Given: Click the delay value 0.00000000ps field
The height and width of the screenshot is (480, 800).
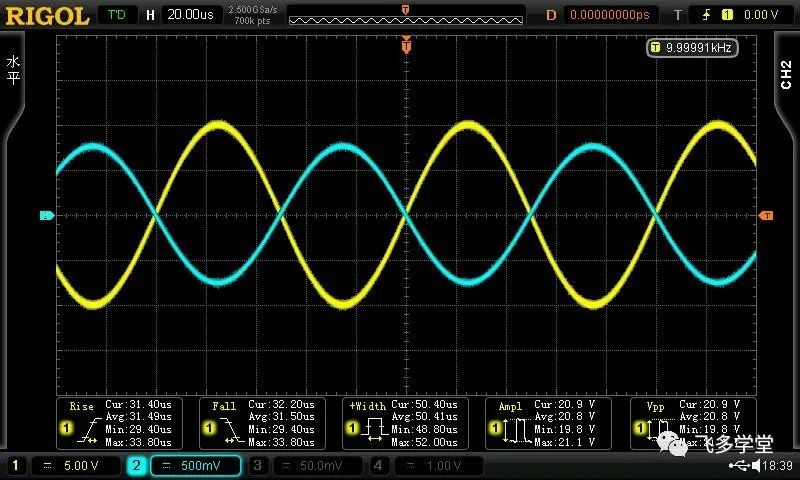Looking at the screenshot, I should [x=608, y=15].
